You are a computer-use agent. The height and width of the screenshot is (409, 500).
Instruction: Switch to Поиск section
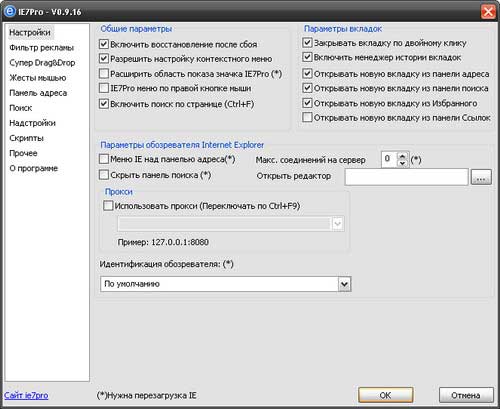click(x=21, y=108)
